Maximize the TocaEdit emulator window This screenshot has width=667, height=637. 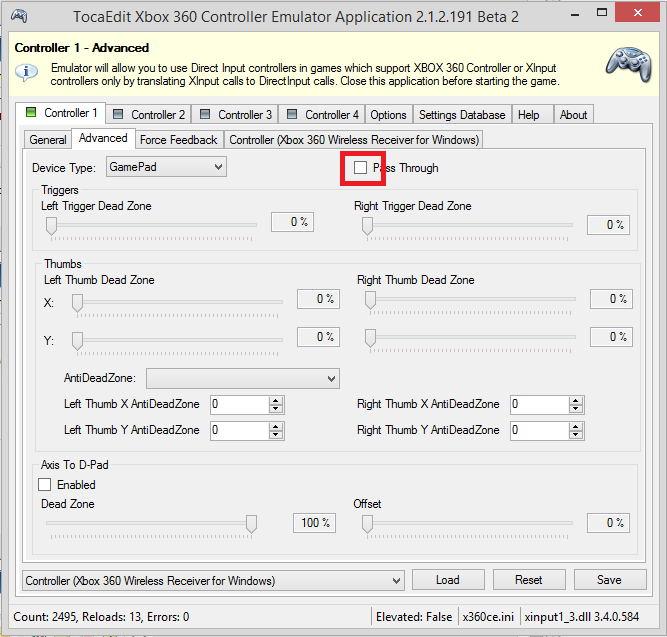601,13
